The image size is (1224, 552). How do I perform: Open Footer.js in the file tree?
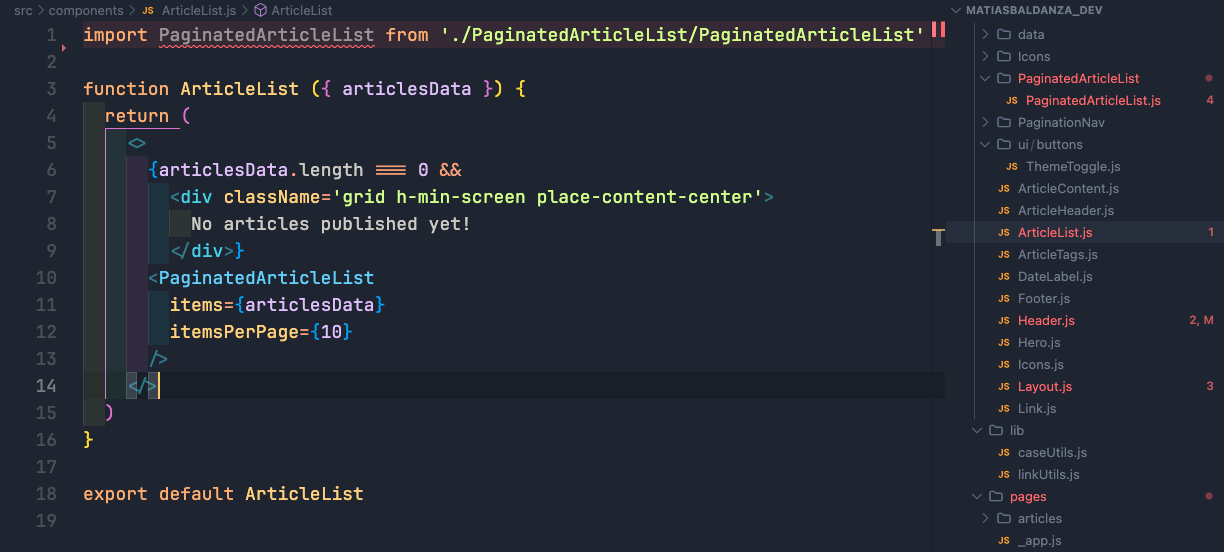click(1044, 299)
